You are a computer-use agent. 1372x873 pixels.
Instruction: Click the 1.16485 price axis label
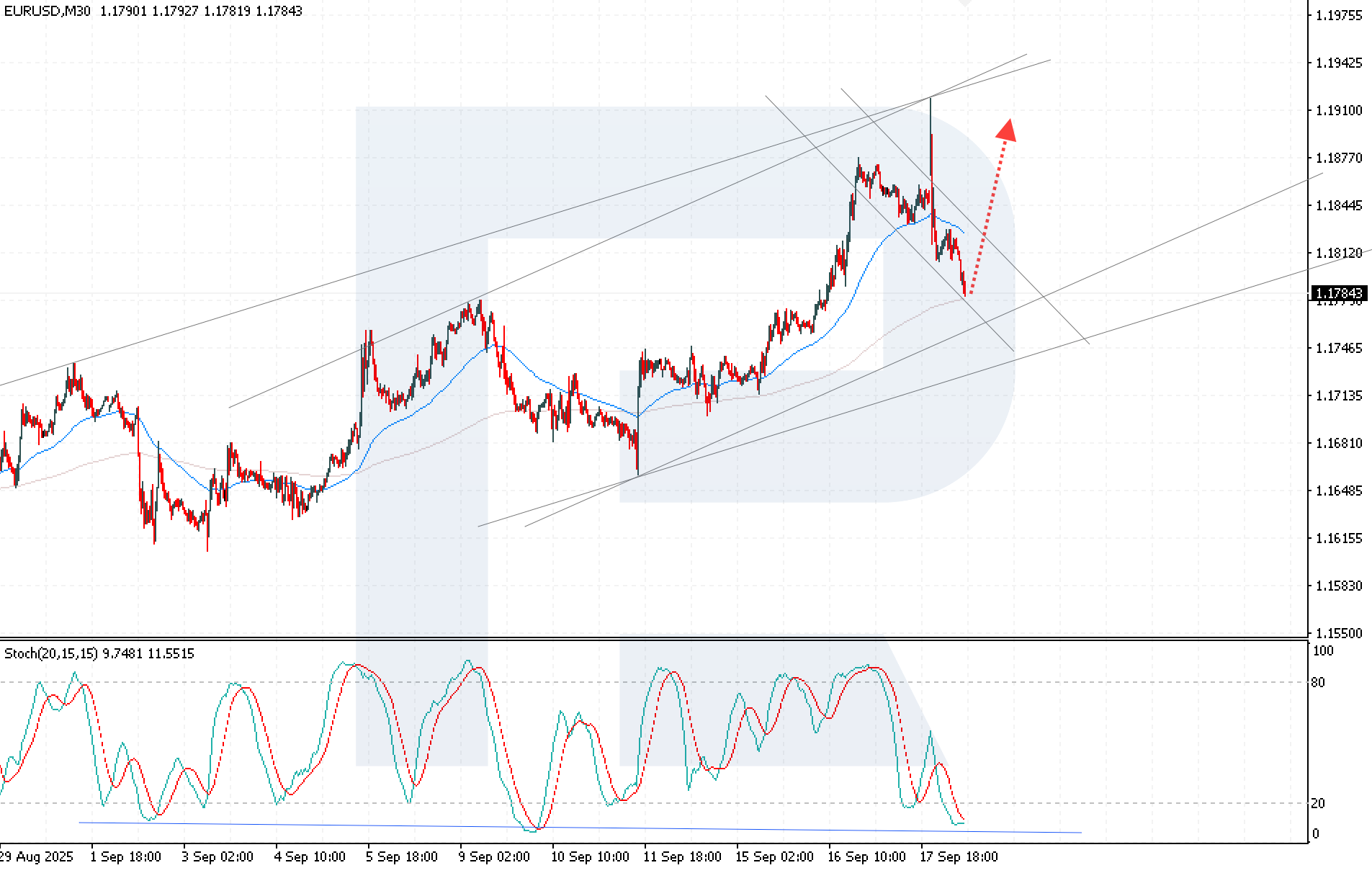coord(1339,491)
